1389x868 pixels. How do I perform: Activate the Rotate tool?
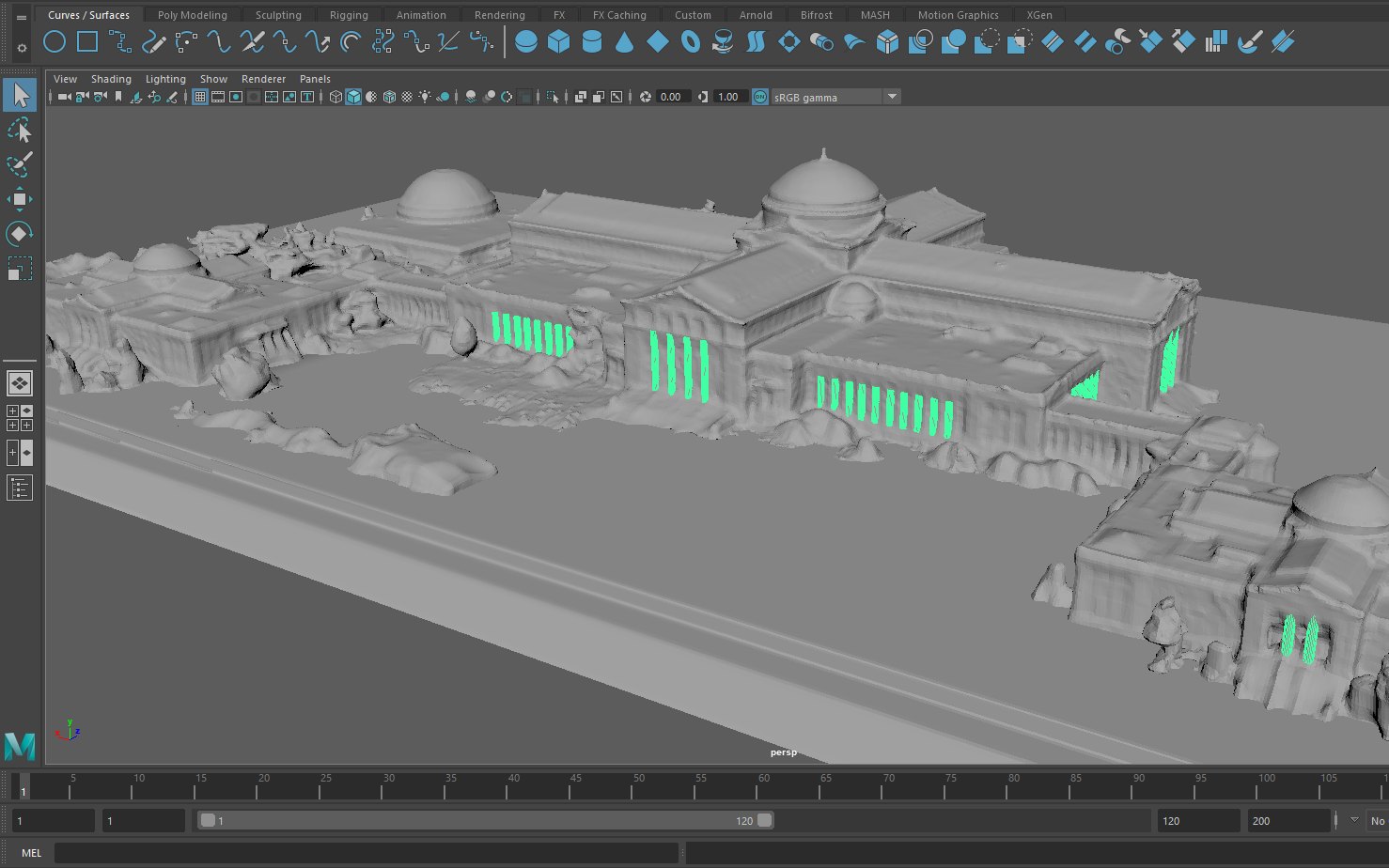click(x=20, y=234)
